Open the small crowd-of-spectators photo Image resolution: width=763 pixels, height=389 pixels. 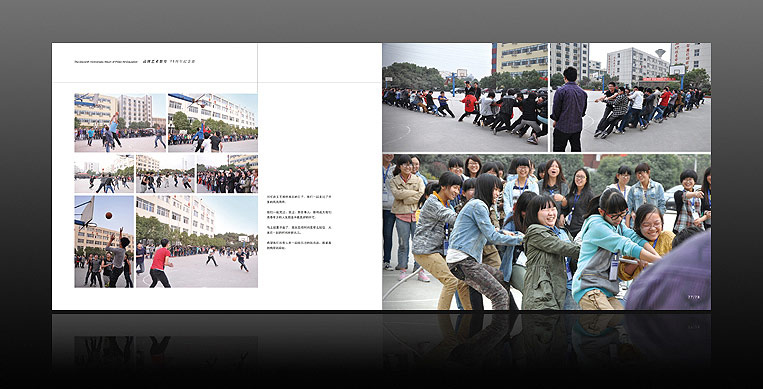227,174
